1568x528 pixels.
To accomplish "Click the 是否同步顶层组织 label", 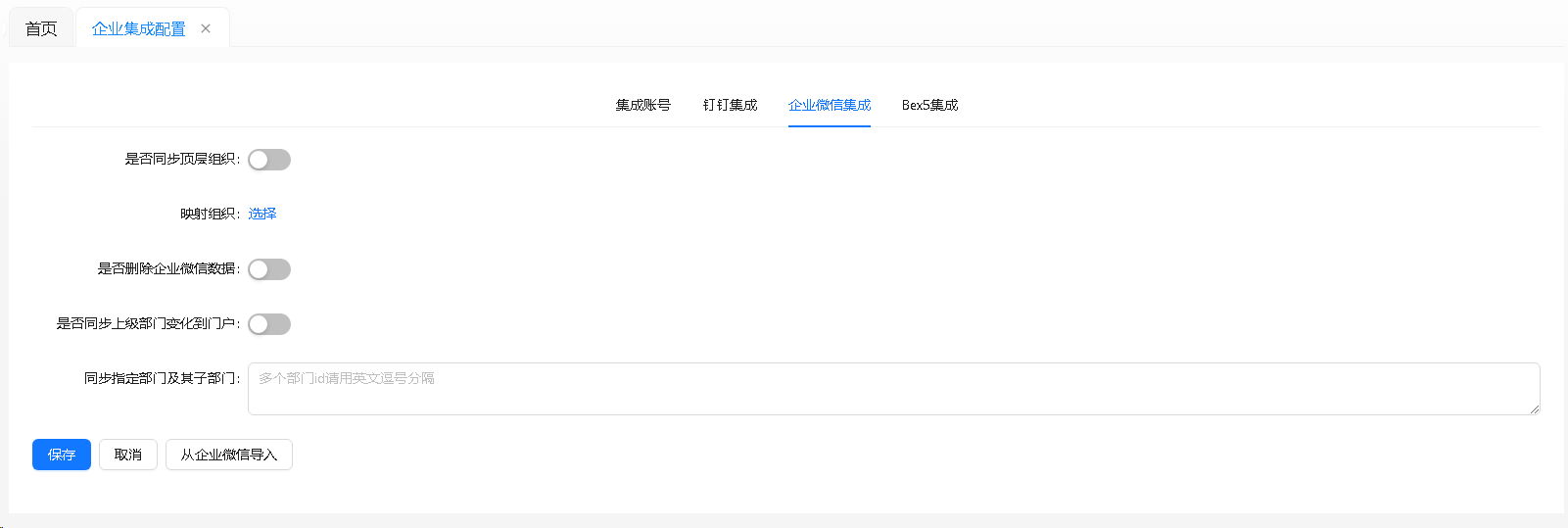I will point(182,159).
